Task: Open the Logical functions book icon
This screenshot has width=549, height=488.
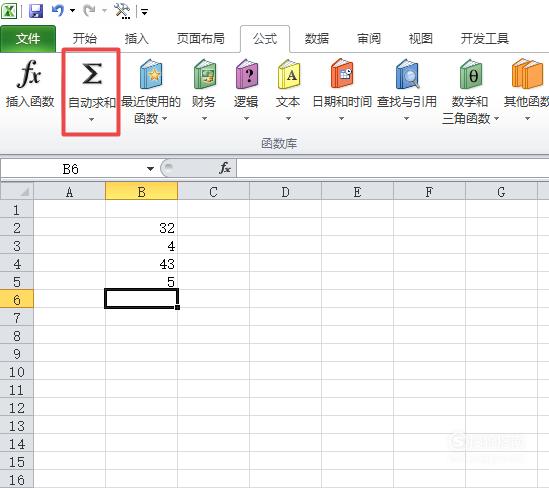Action: tap(246, 74)
